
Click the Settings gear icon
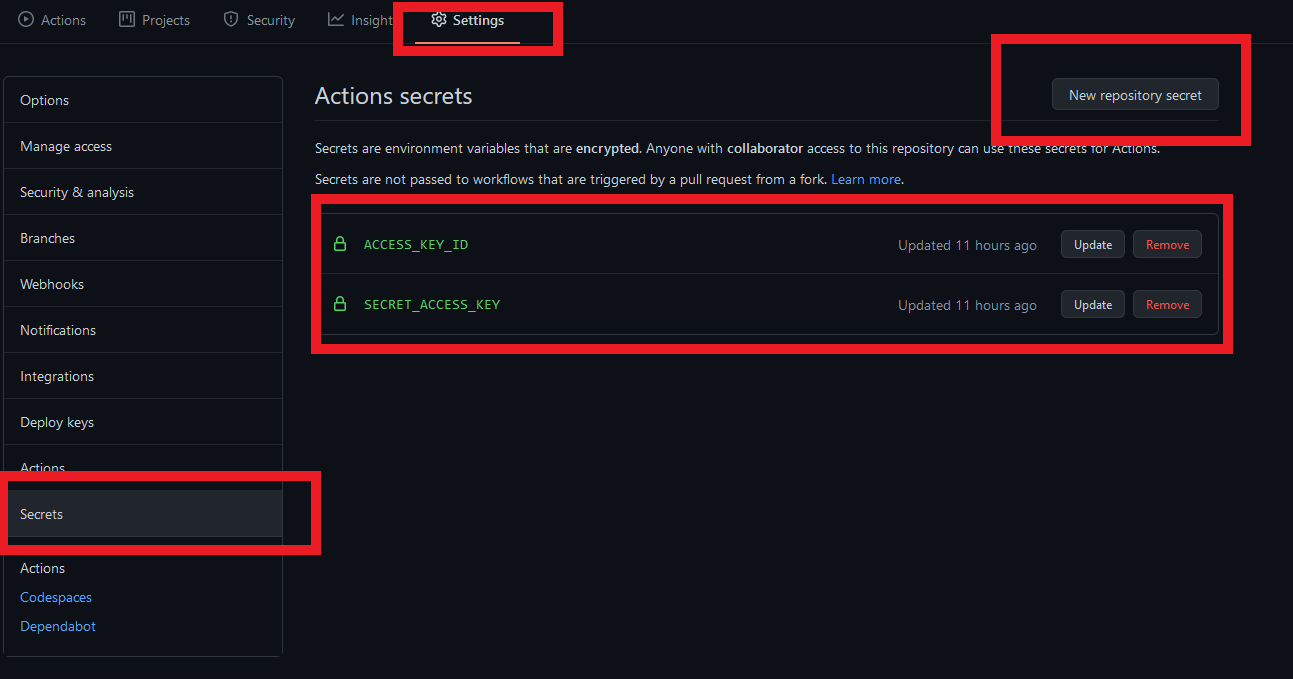point(438,20)
